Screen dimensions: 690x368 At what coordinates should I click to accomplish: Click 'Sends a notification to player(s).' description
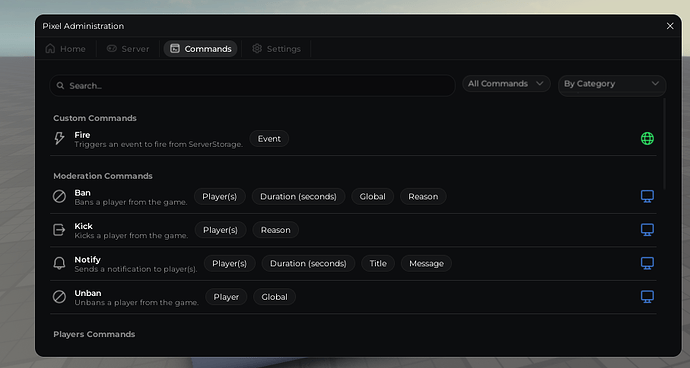point(136,269)
